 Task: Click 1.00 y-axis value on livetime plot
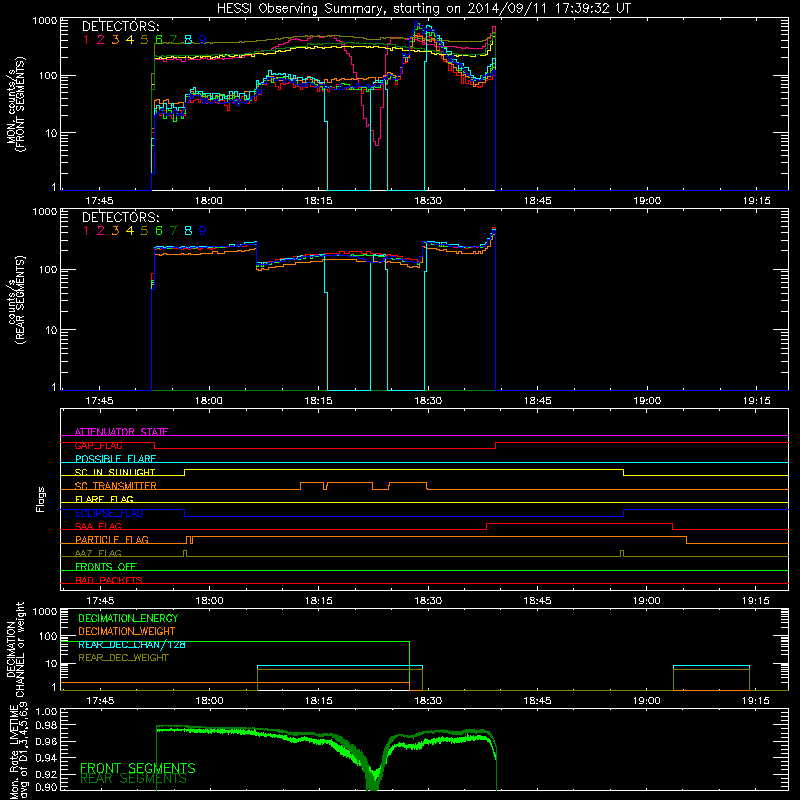click(x=46, y=711)
